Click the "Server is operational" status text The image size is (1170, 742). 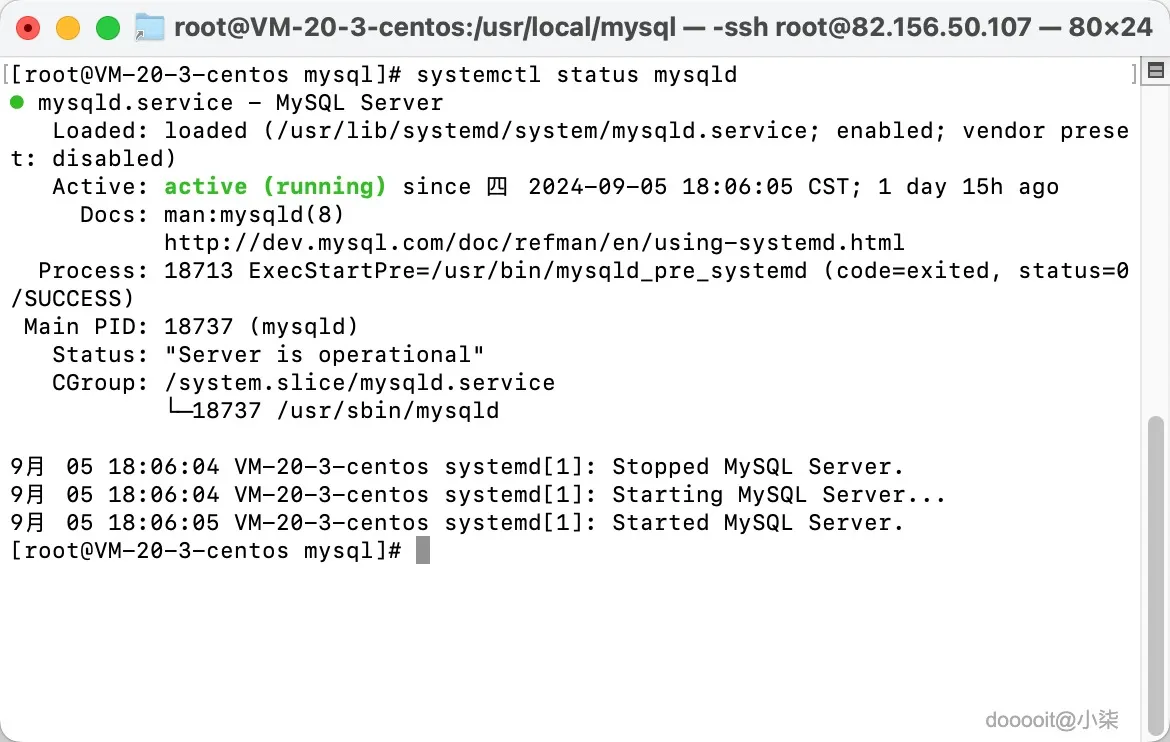pyautogui.click(x=324, y=354)
